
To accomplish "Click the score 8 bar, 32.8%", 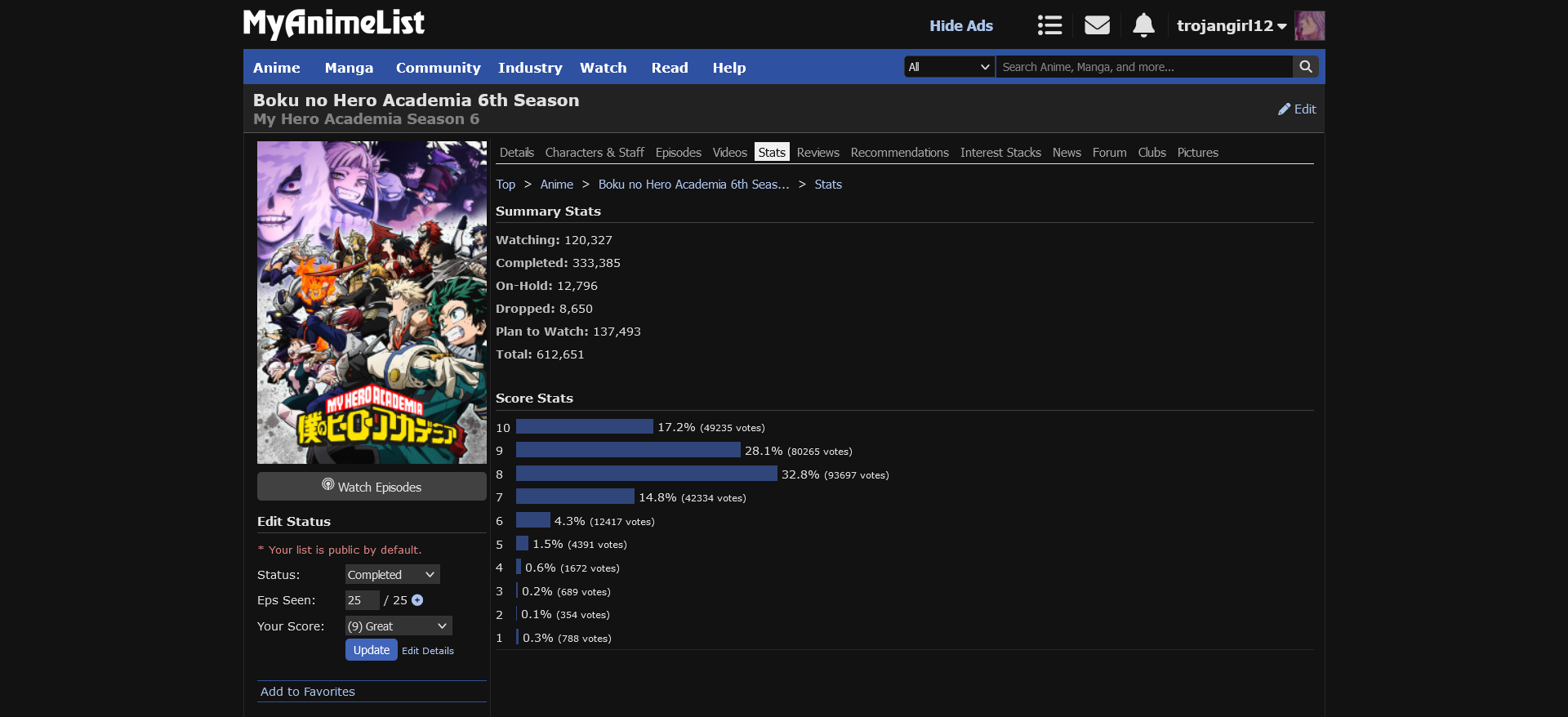I will pyautogui.click(x=647, y=473).
